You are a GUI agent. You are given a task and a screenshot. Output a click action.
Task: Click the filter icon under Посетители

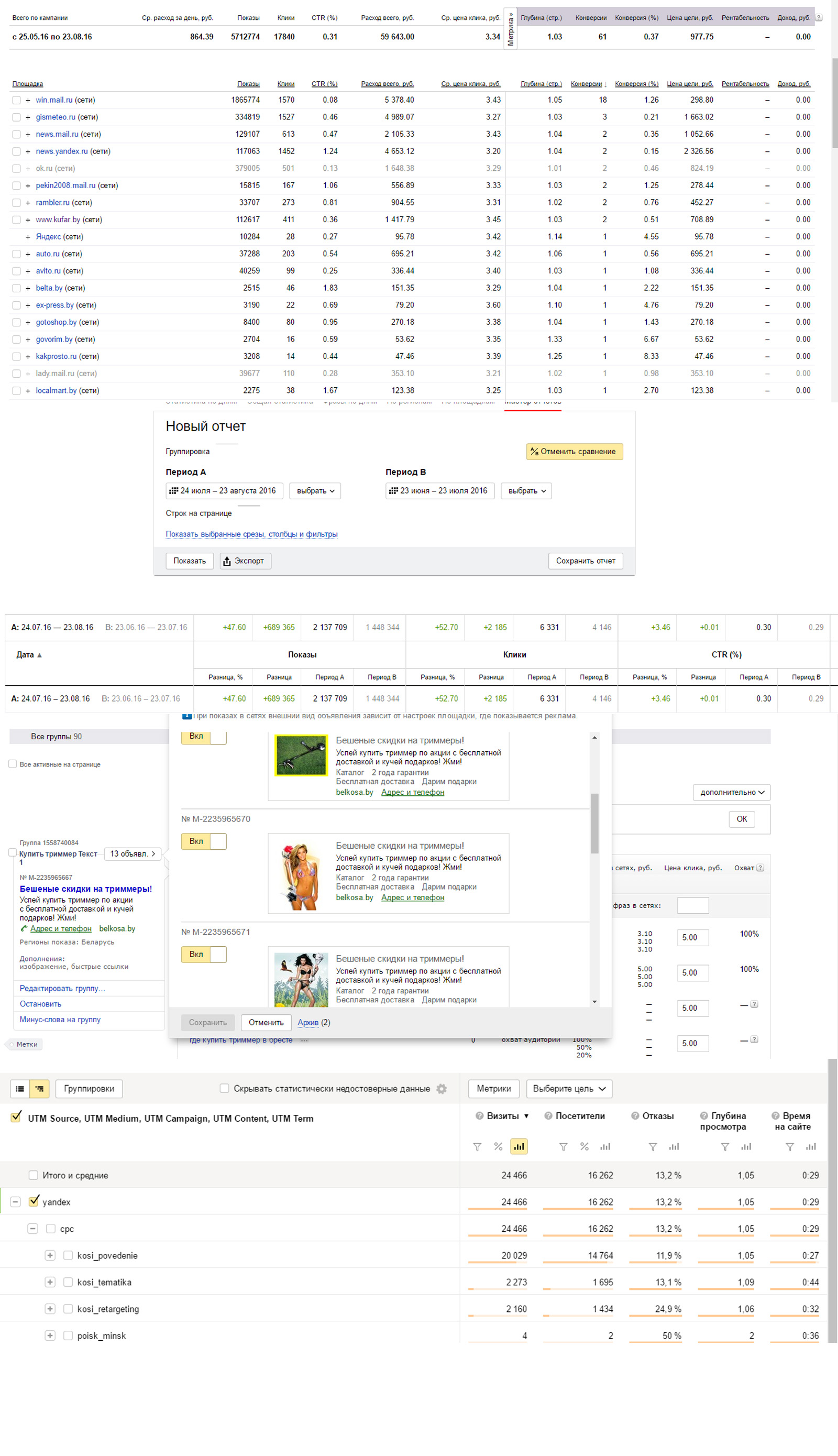(564, 1146)
